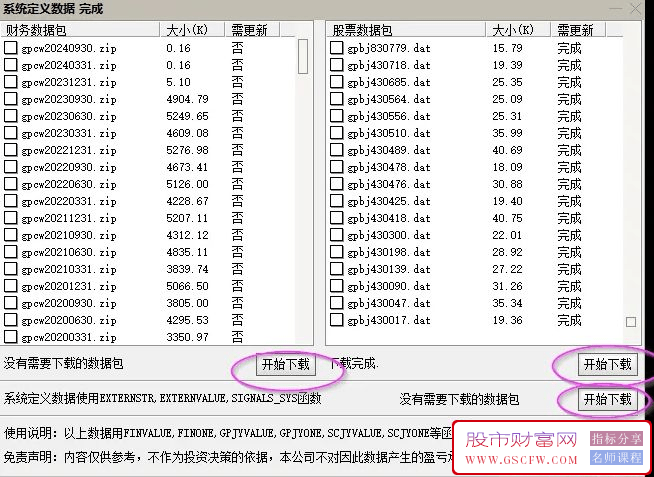Toggle checkbox for gpcw20221231.zip

pyautogui.click(x=11, y=150)
